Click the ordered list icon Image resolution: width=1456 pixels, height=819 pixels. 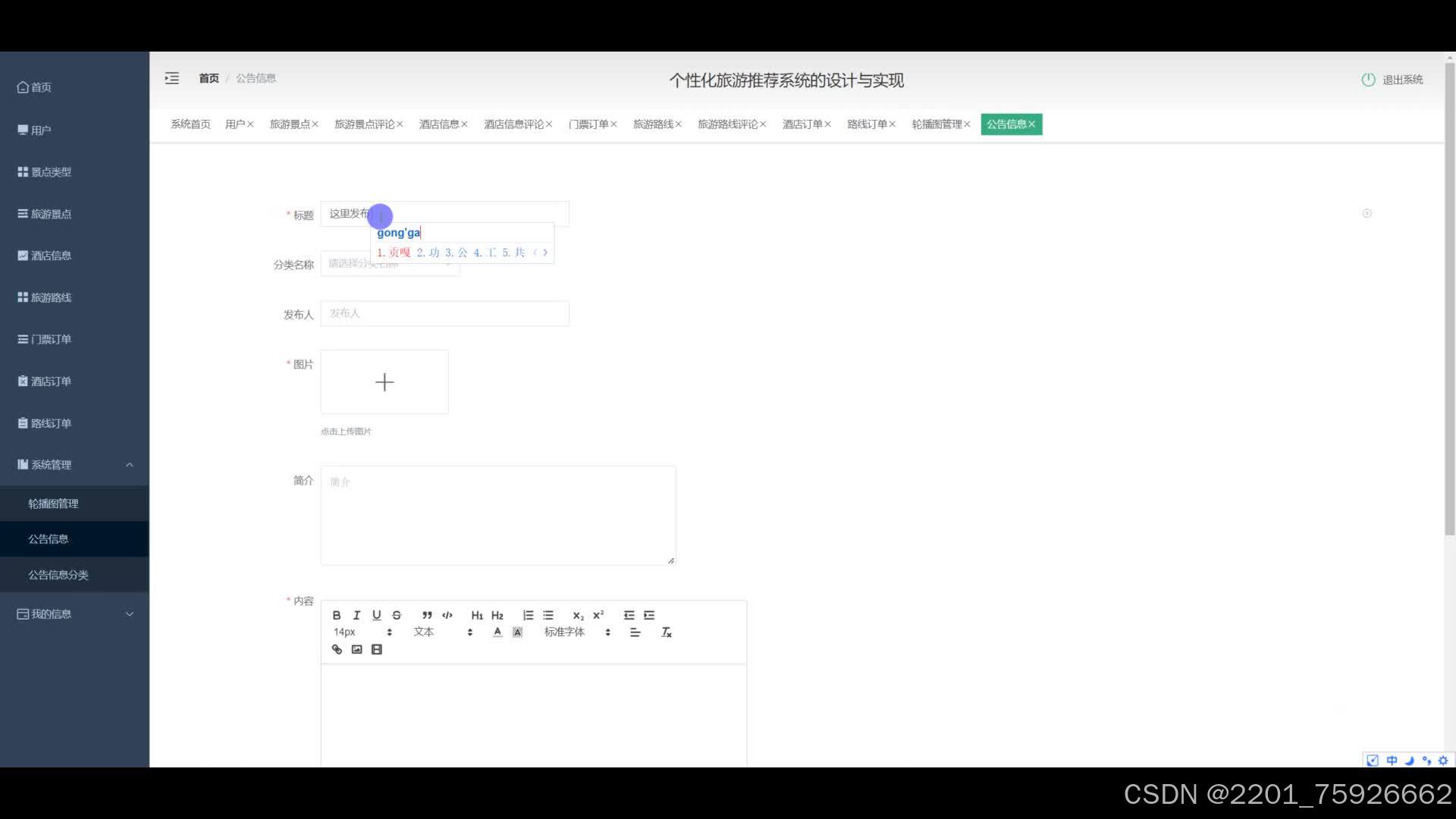528,615
